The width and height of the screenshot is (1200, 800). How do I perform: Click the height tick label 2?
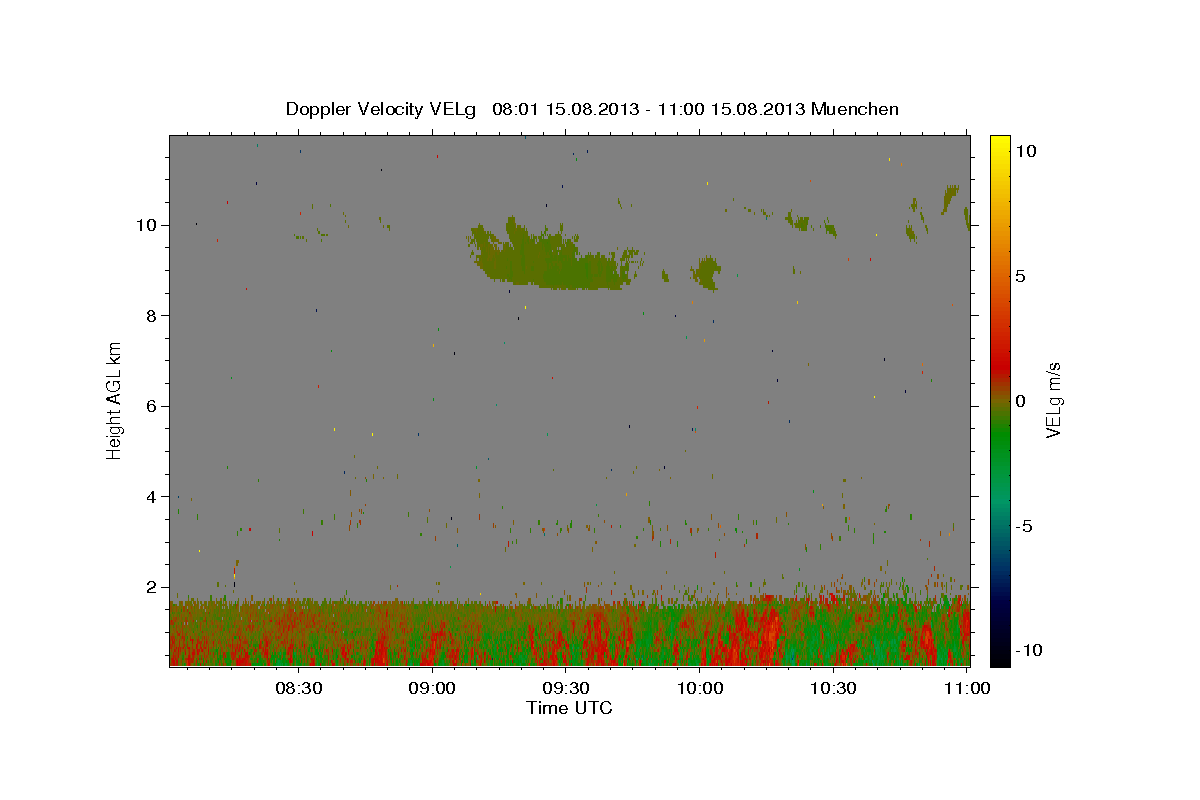(x=152, y=587)
